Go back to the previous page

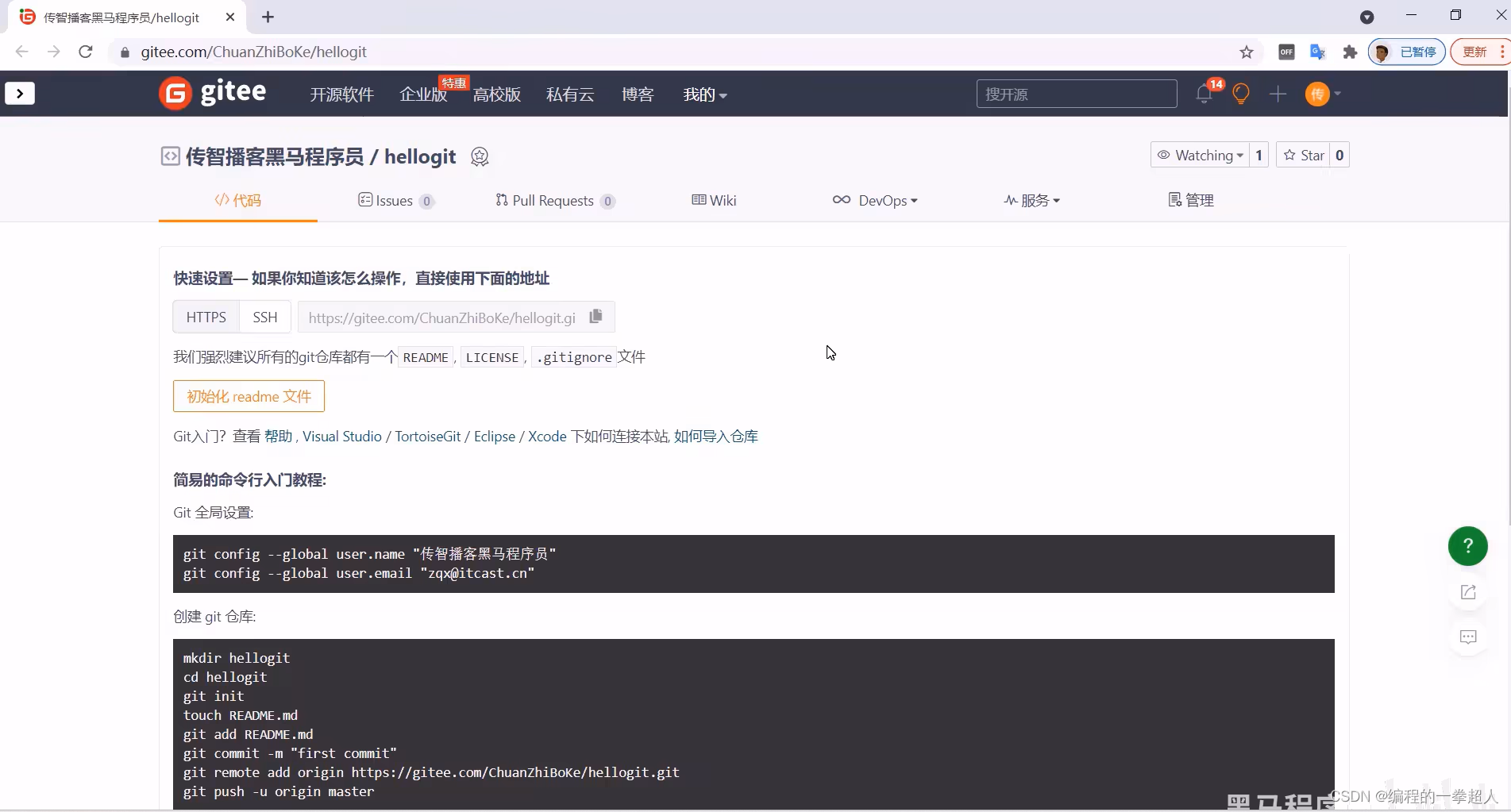(21, 52)
